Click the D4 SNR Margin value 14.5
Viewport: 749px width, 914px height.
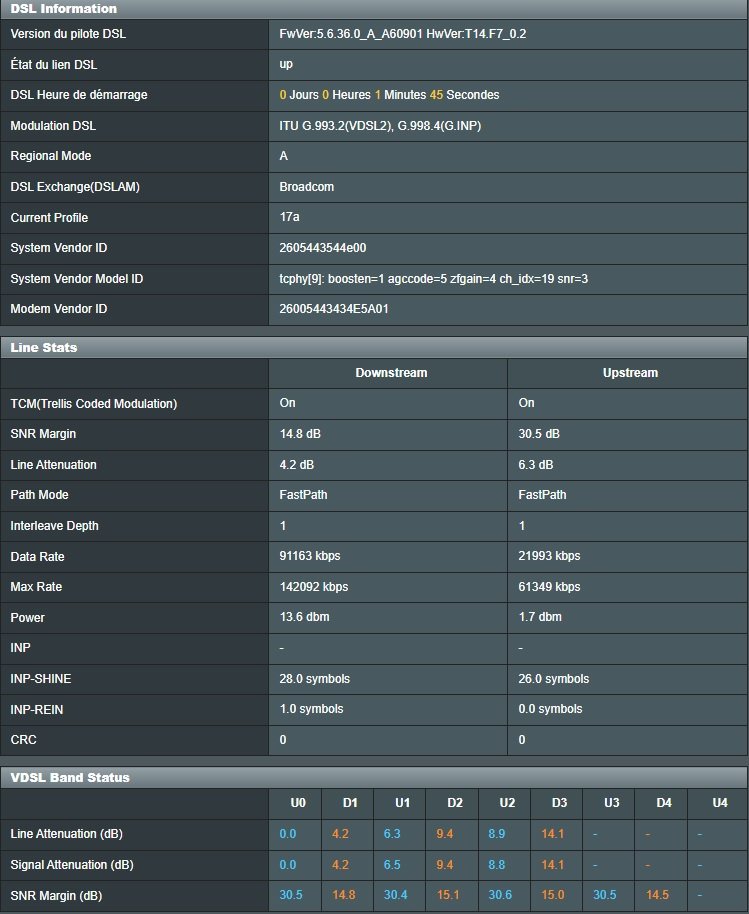click(658, 895)
